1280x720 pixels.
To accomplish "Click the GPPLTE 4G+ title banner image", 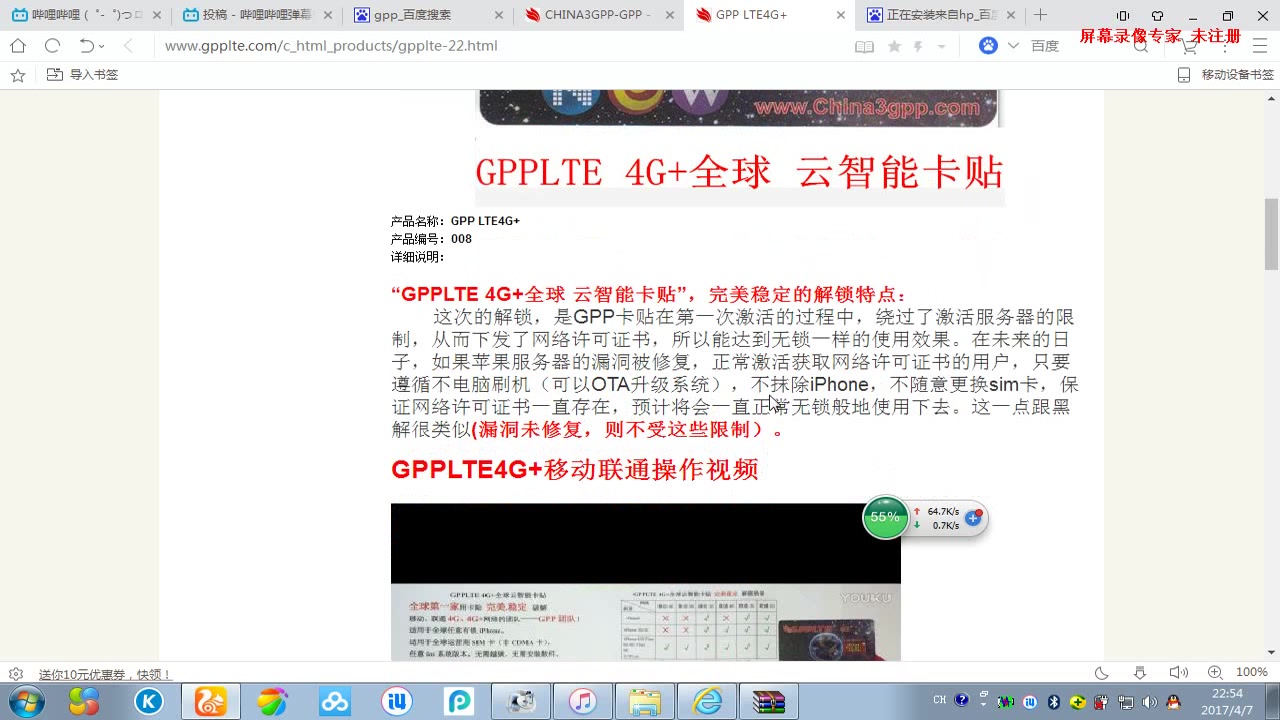I will pyautogui.click(x=739, y=172).
